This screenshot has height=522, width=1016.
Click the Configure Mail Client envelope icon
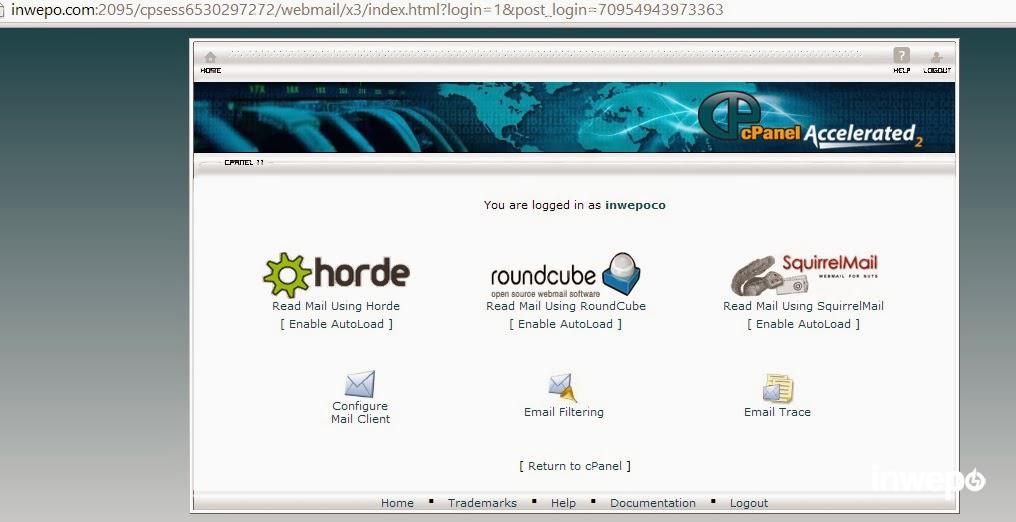[x=360, y=384]
